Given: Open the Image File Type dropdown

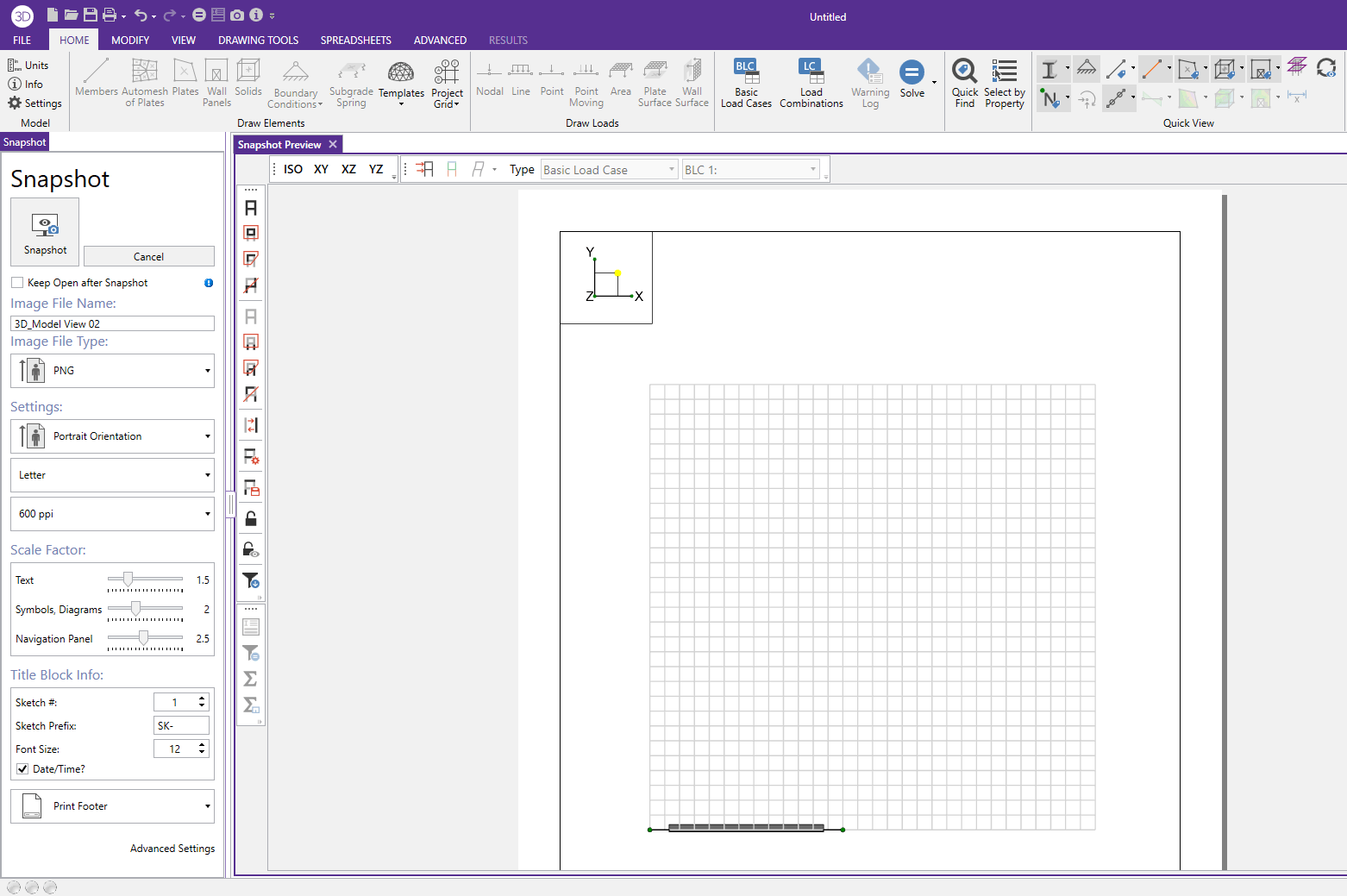Looking at the screenshot, I should [x=206, y=371].
